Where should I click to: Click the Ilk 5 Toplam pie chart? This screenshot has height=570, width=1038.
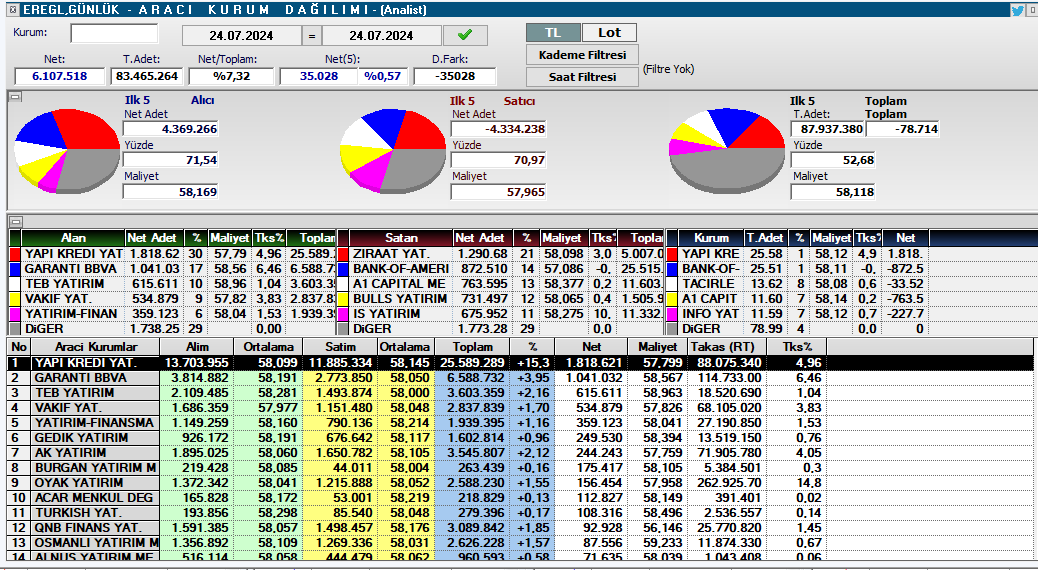point(727,150)
